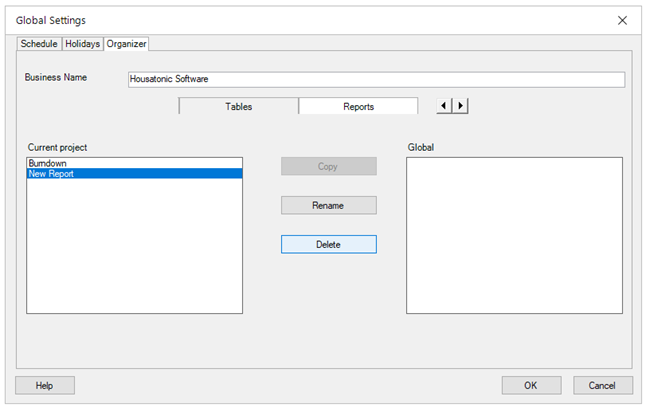The height and width of the screenshot is (408, 646).
Task: Rename the selected report
Action: click(x=328, y=205)
